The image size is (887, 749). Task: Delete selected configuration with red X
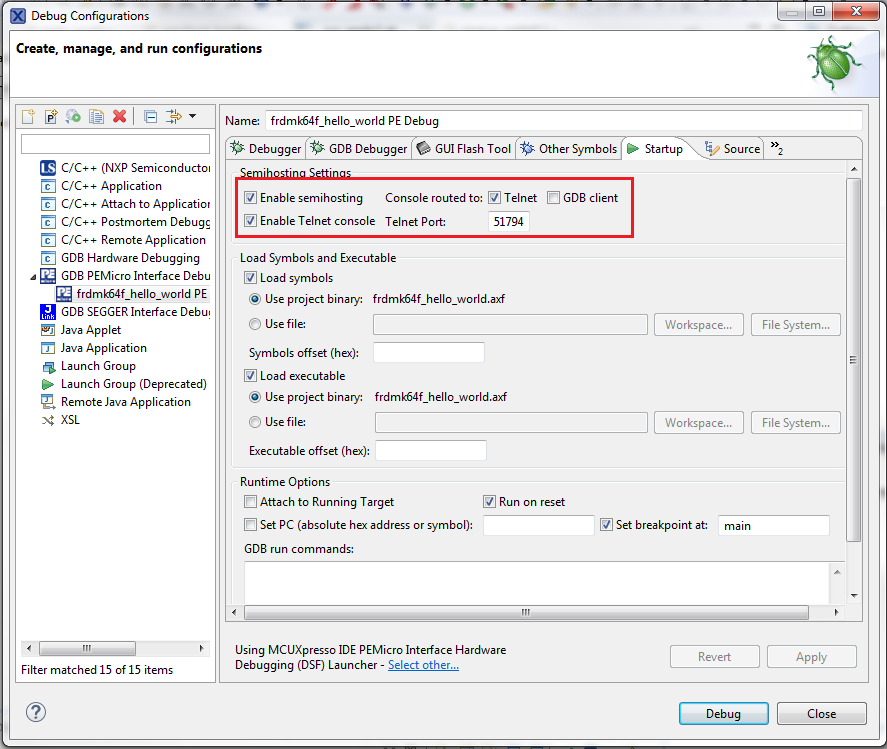point(119,117)
